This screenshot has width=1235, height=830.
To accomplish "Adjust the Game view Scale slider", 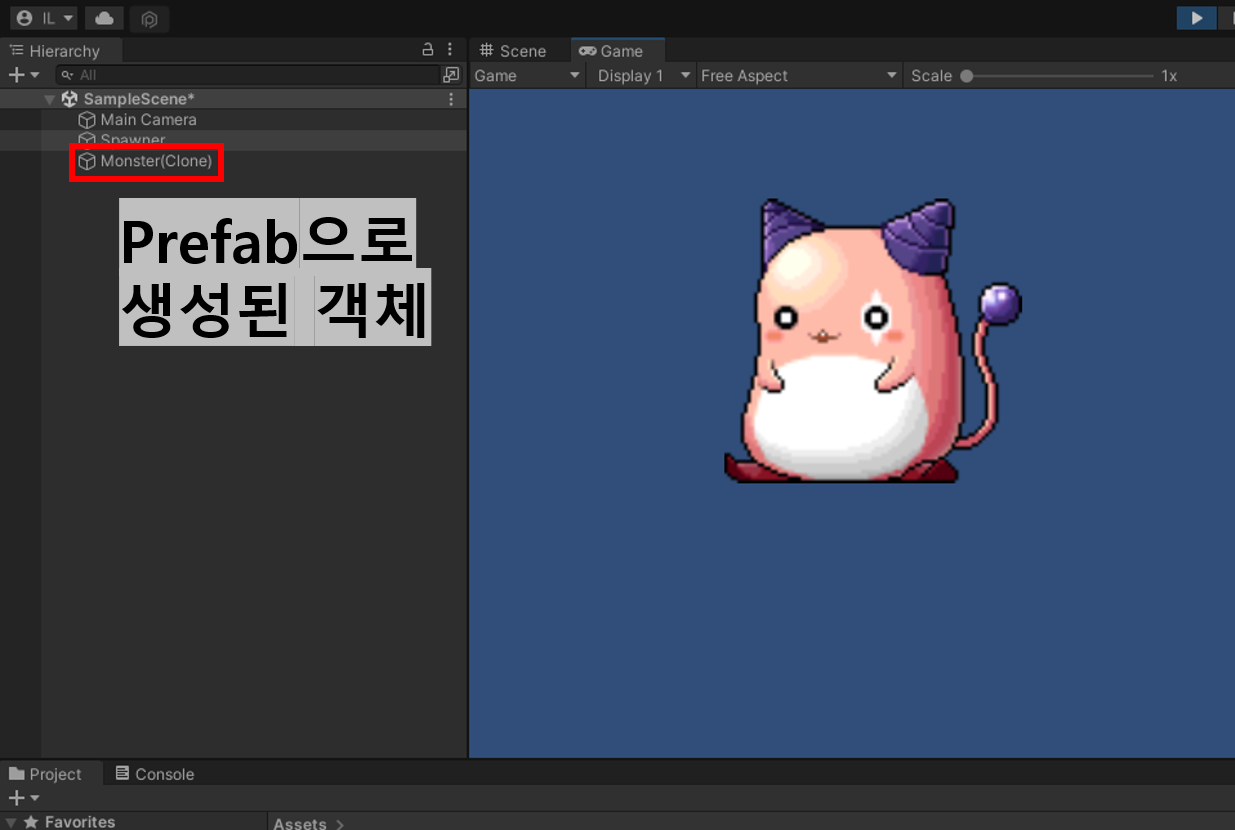I will coord(1056,76).
